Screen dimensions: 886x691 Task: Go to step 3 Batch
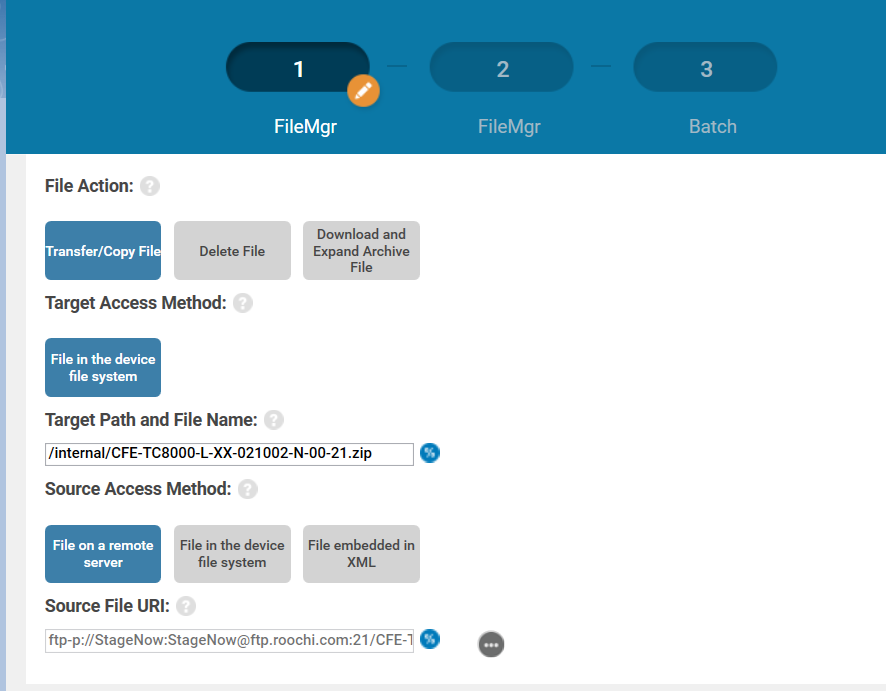(x=705, y=67)
